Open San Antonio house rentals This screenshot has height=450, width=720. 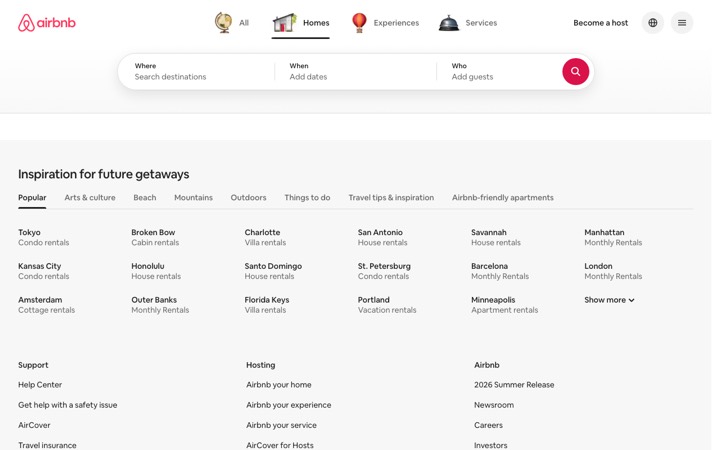click(x=382, y=237)
